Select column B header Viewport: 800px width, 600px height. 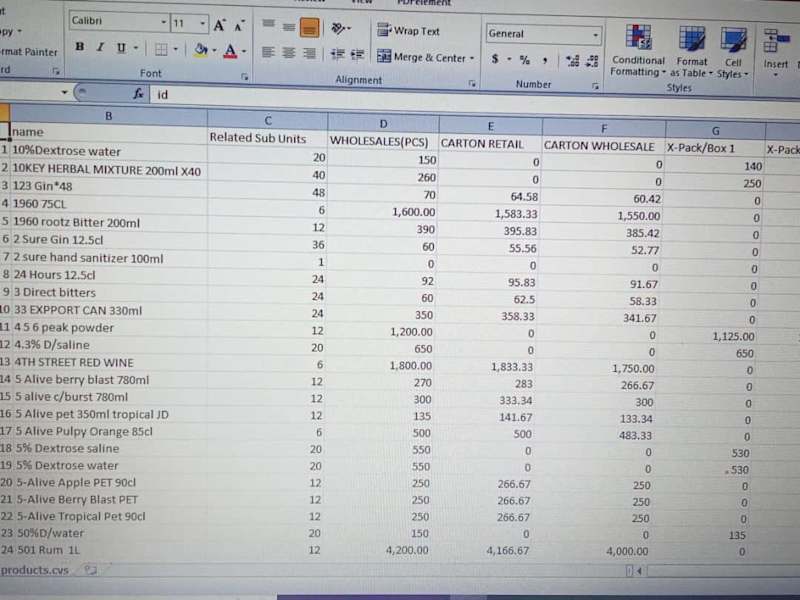tap(109, 116)
